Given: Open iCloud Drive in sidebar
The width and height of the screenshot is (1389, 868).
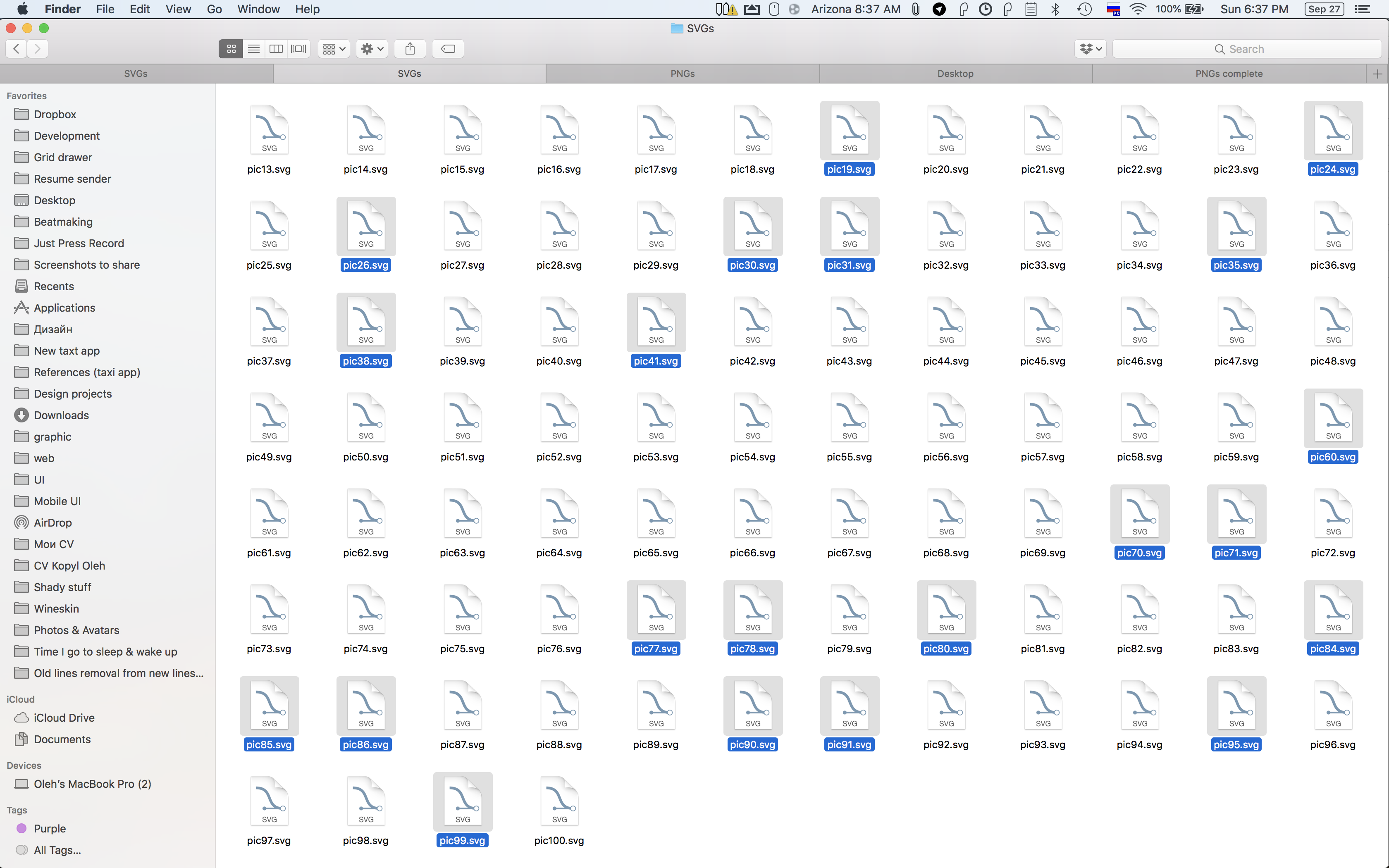Looking at the screenshot, I should pos(64,718).
